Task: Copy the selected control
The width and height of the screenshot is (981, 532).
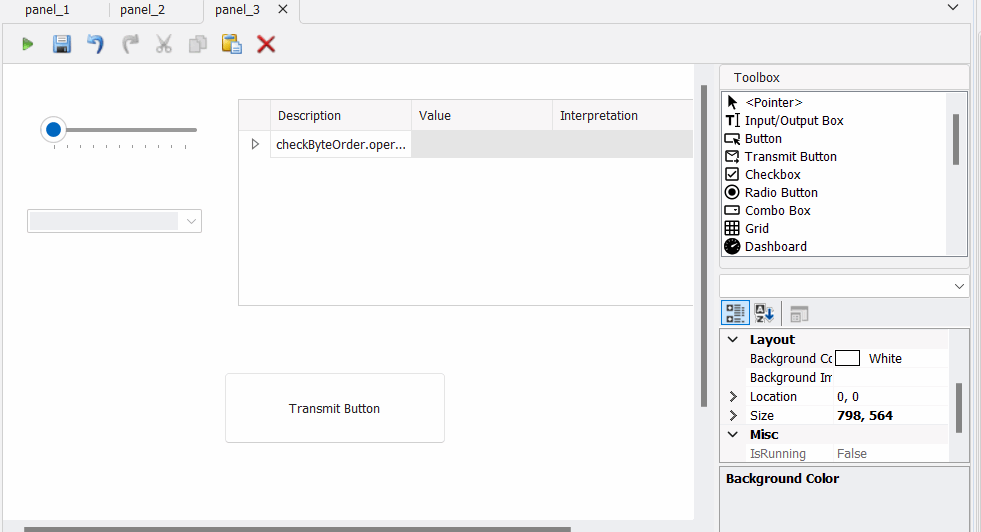Action: [198, 44]
